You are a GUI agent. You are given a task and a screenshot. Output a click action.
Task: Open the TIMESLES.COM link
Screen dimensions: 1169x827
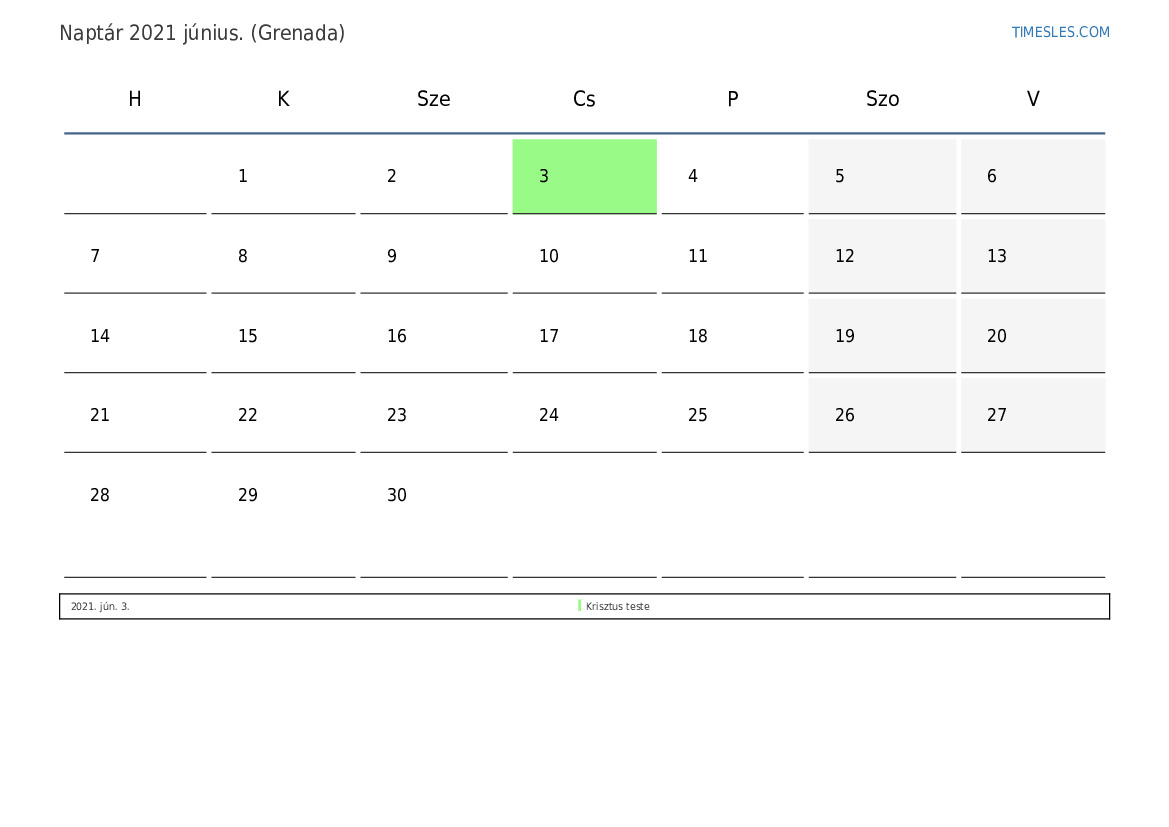point(1060,32)
